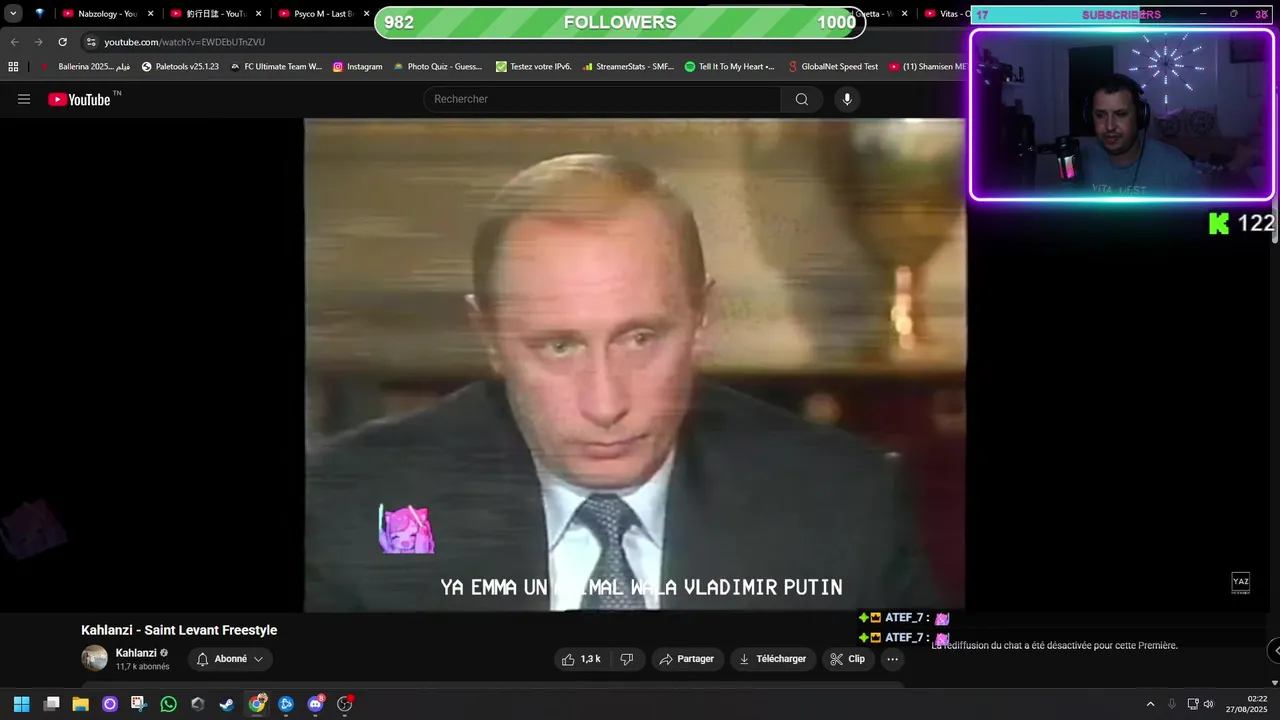Click the microphone tray icon
The width and height of the screenshot is (1280, 720).
pos(1171,704)
